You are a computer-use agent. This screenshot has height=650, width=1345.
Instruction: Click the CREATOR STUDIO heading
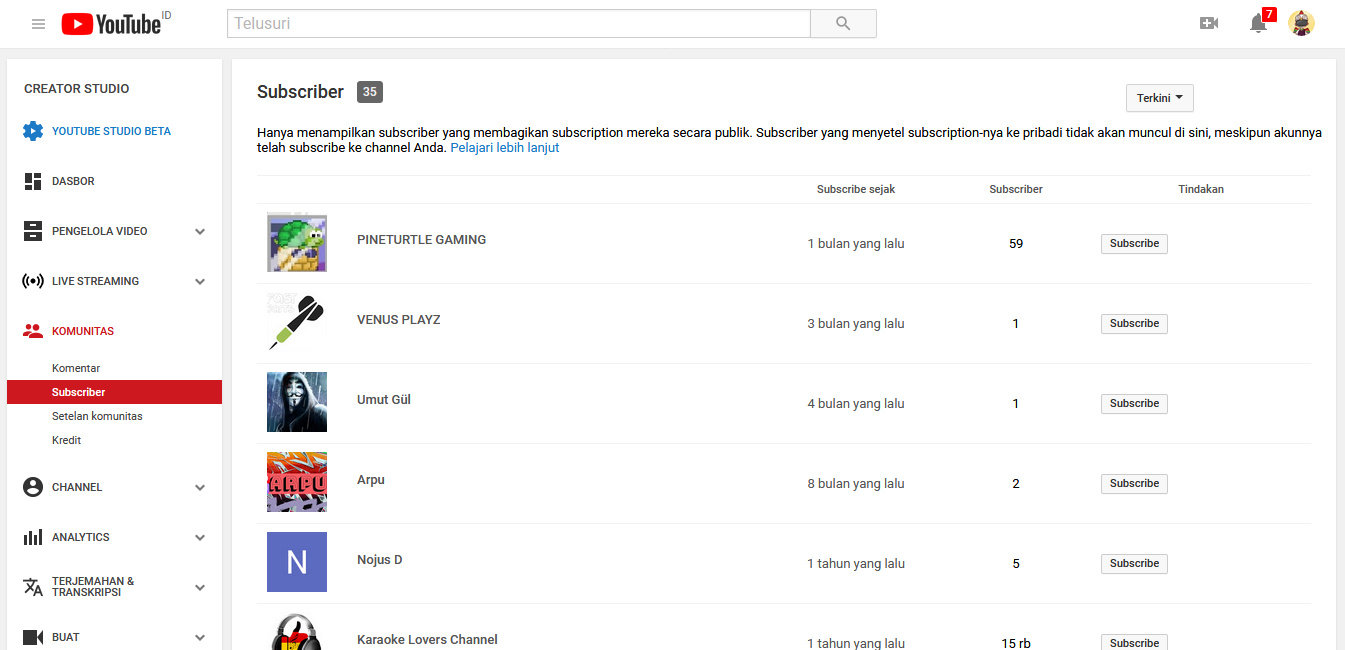(77, 88)
